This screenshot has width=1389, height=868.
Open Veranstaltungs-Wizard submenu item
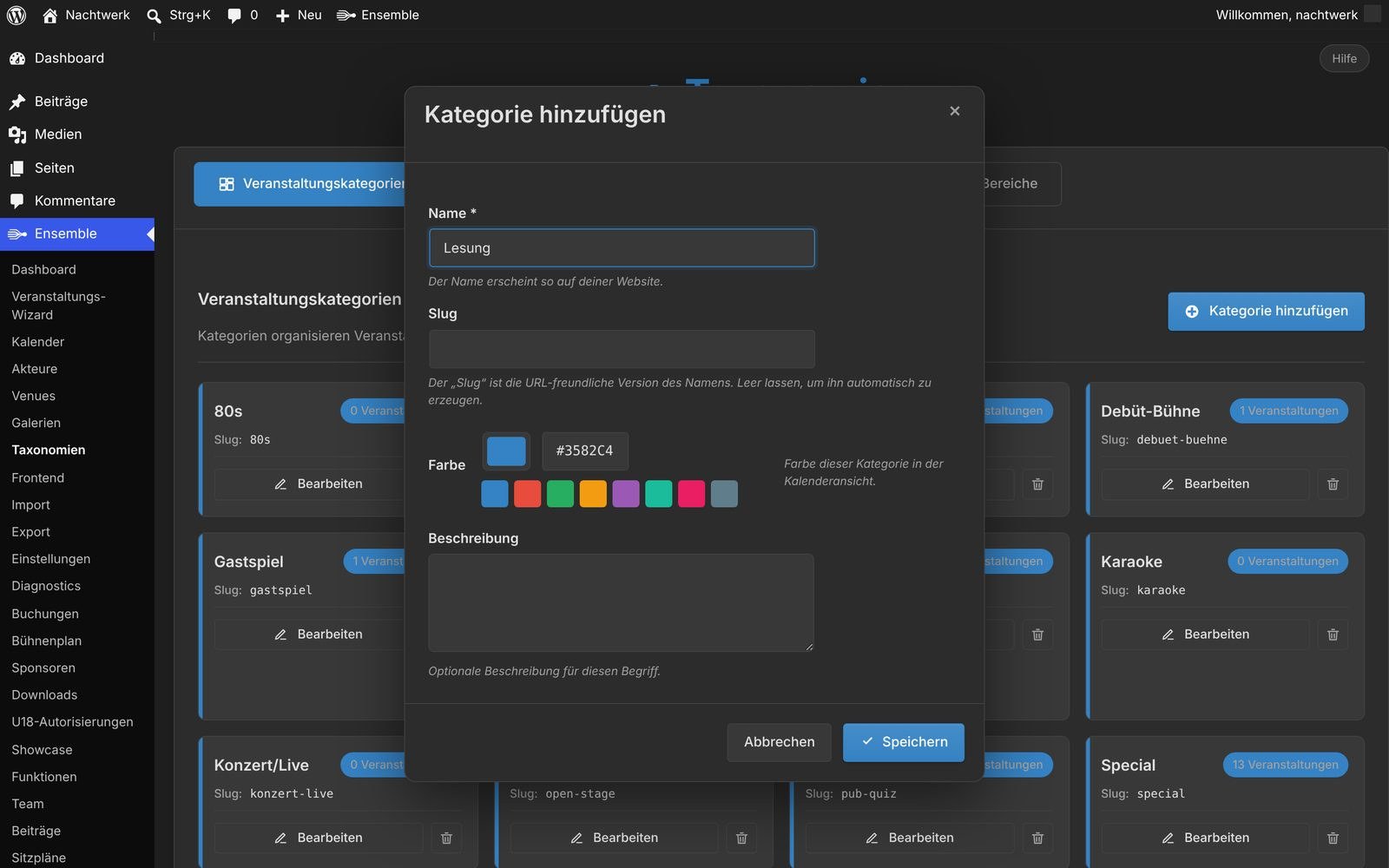[x=58, y=306]
